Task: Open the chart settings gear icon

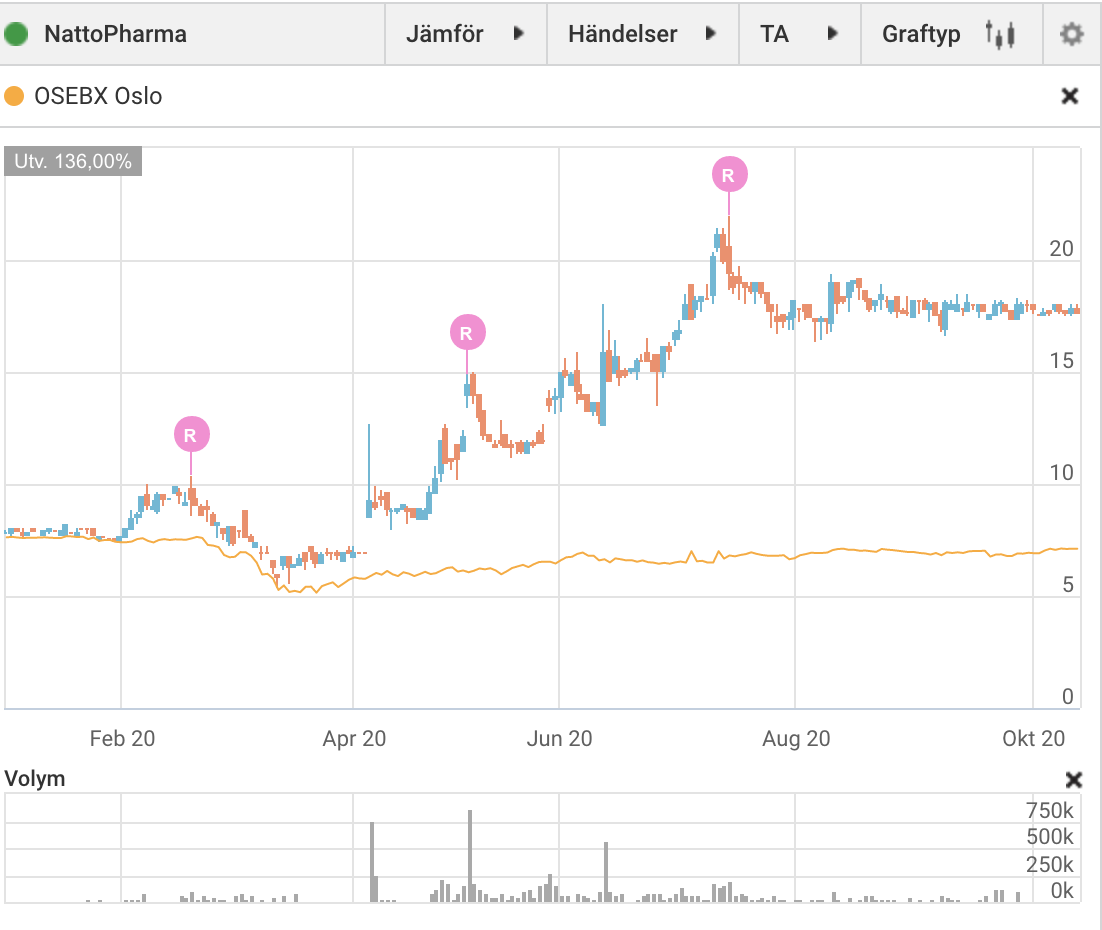Action: (1071, 34)
